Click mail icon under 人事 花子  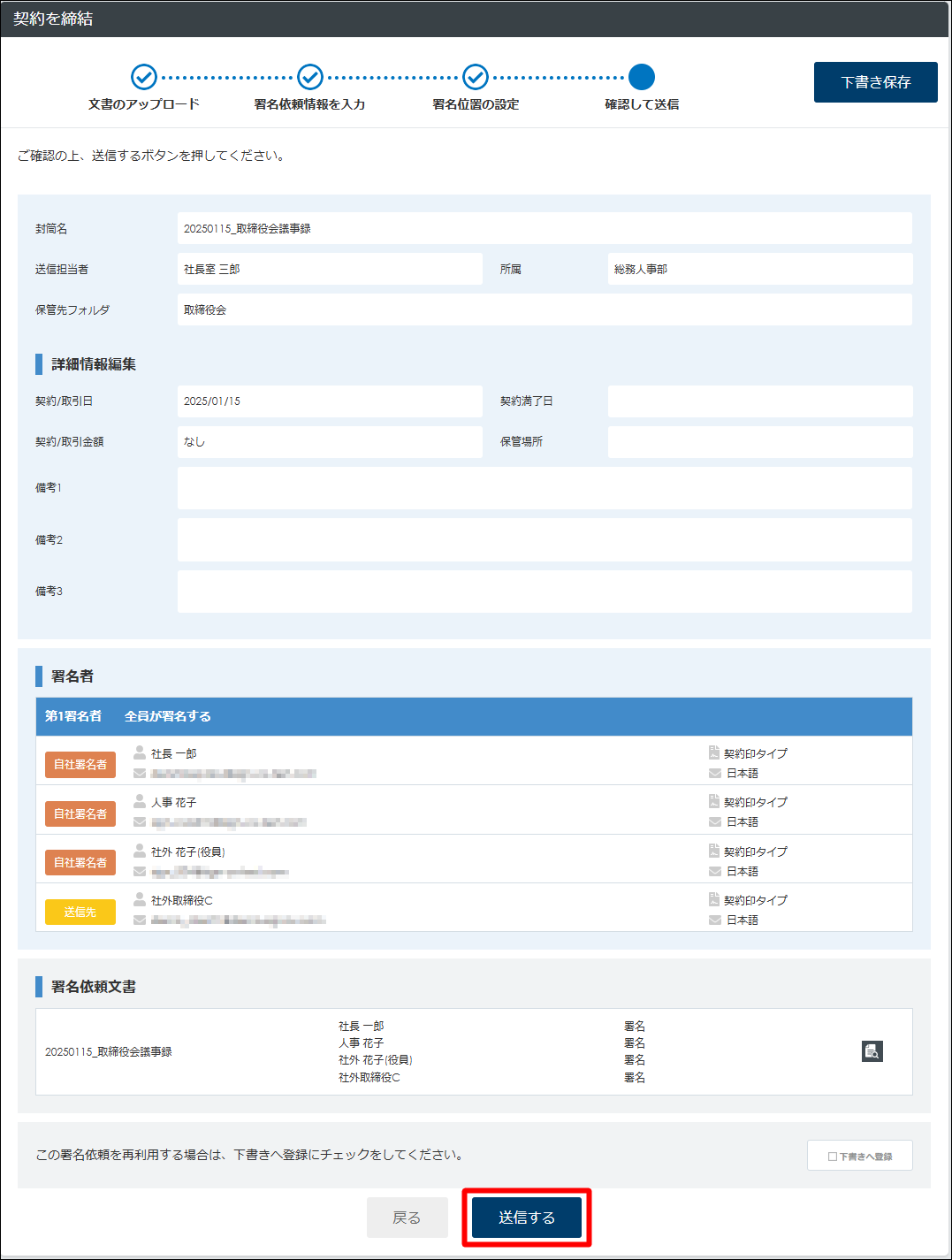point(140,822)
